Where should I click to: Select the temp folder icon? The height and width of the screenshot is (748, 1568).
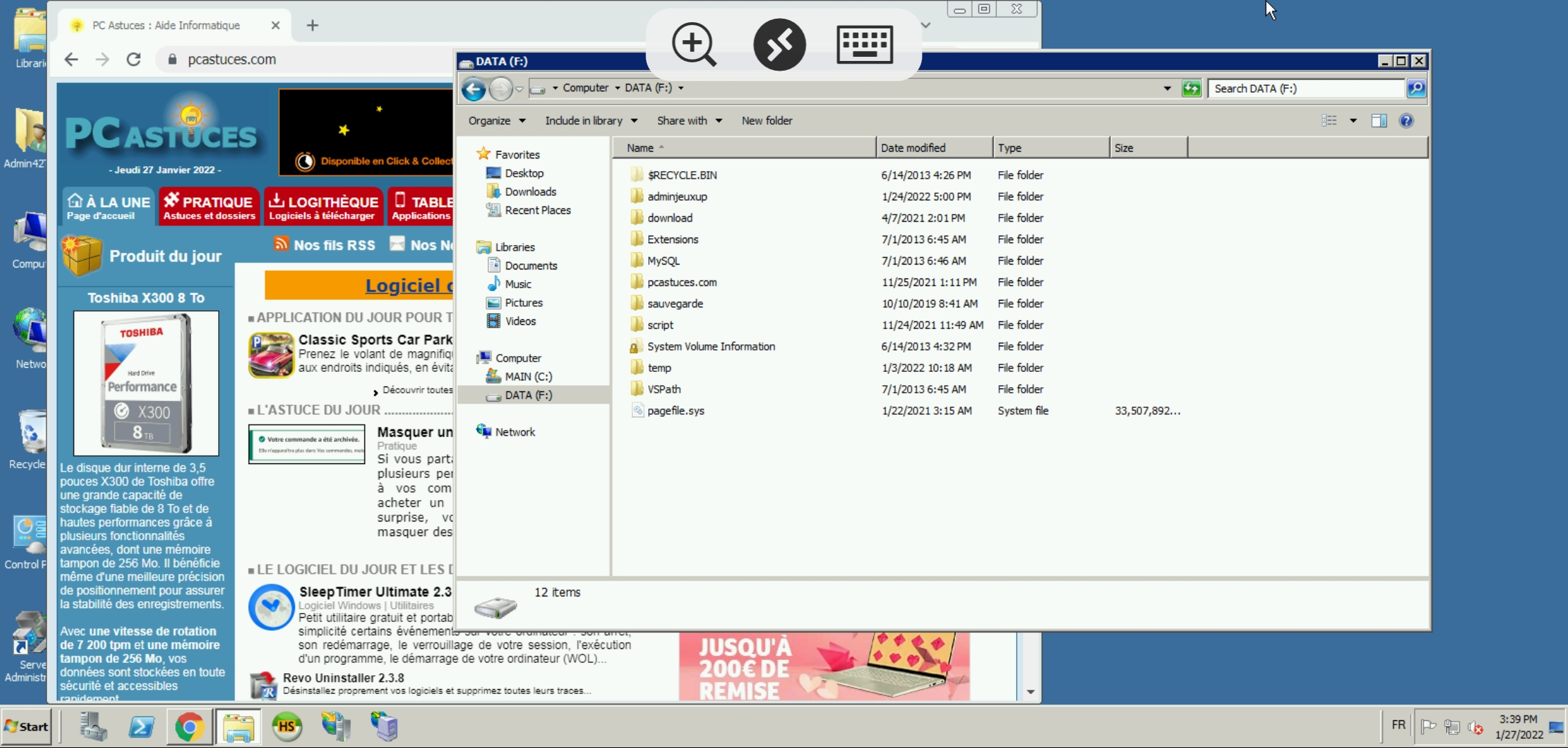tap(636, 368)
